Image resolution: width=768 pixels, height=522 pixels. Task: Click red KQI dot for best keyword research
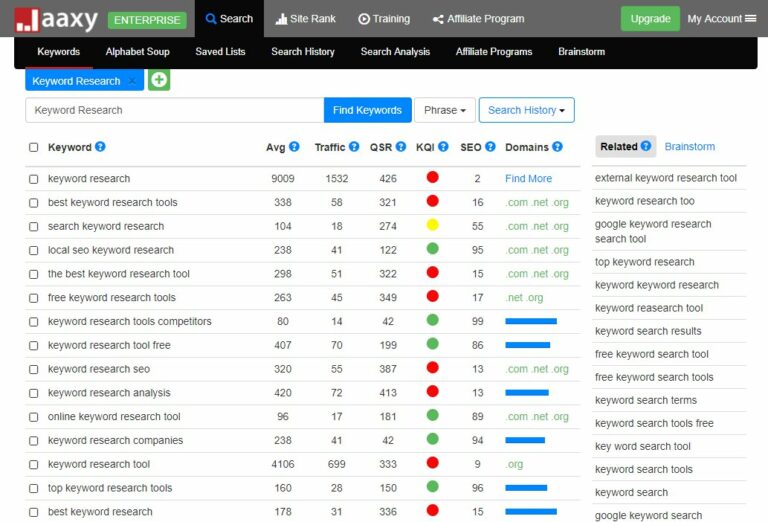point(432,510)
